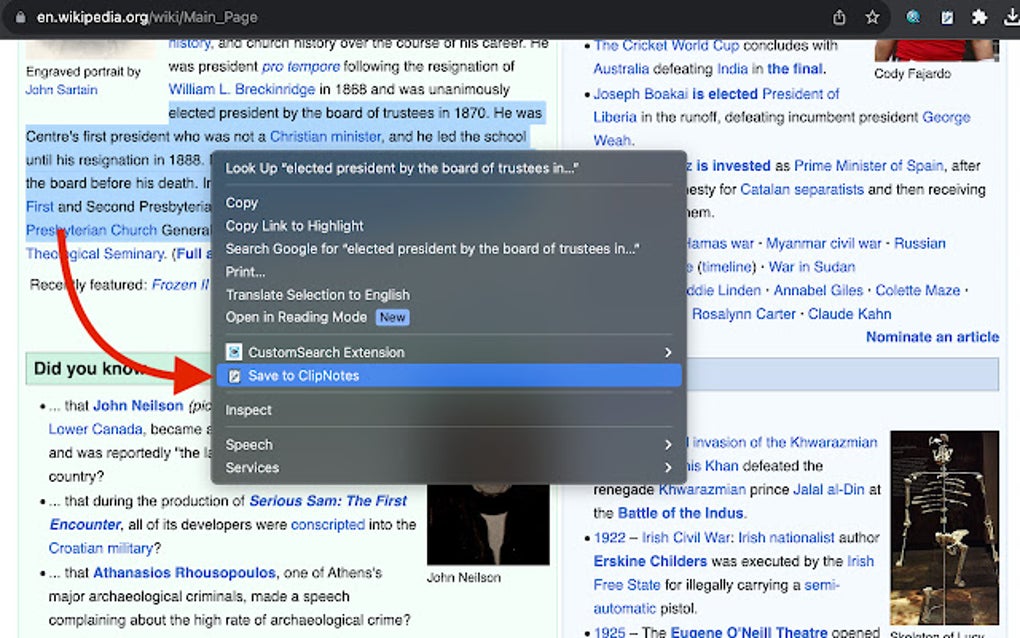
Task: Click the Nominate an article link
Action: coord(932,337)
